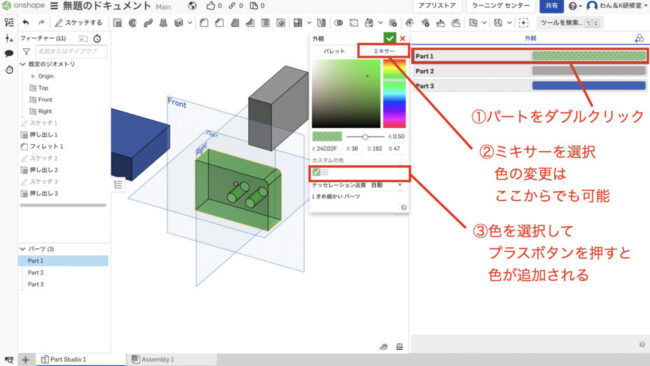The width and height of the screenshot is (650, 366).
Task: Switch to the Assembly 1 tab
Action: [x=153, y=359]
